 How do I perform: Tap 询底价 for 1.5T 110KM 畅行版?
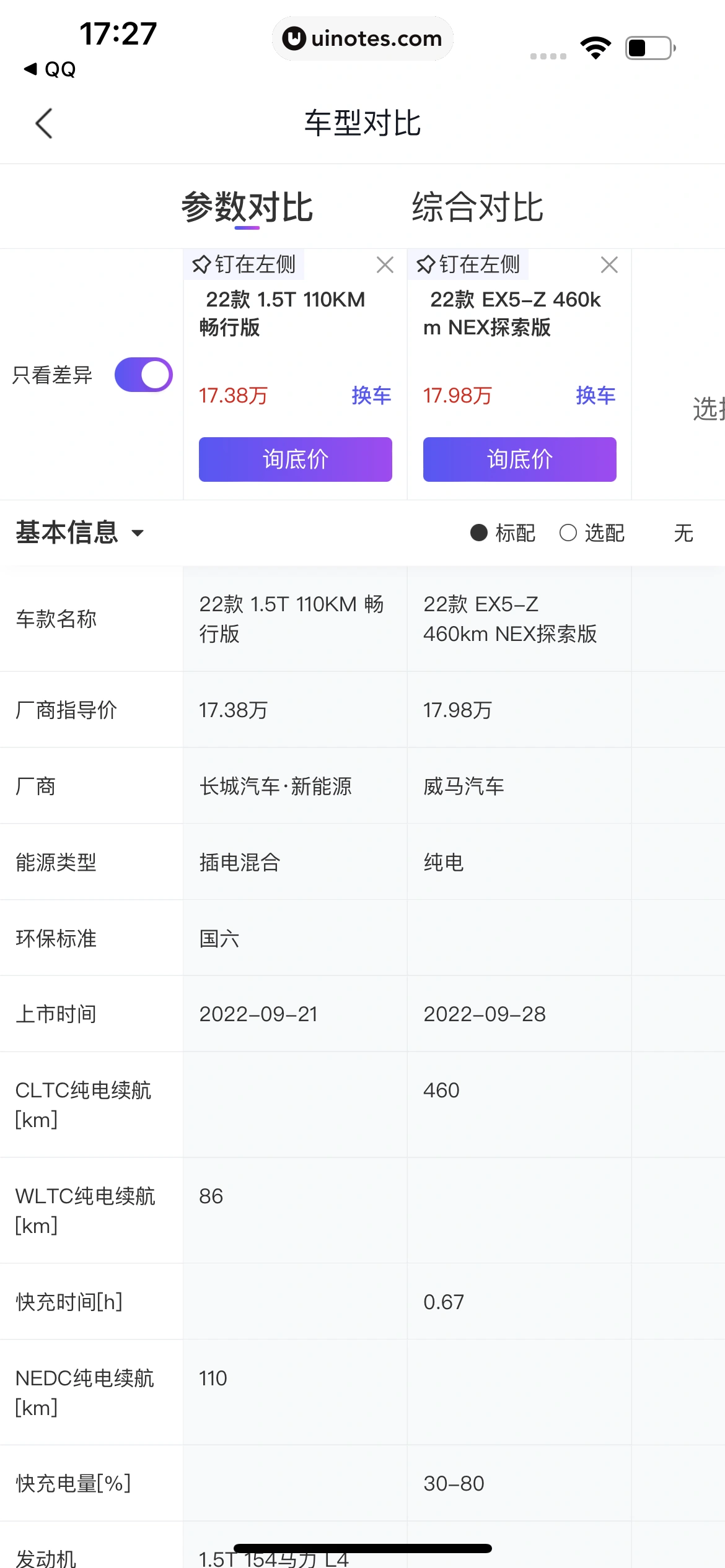click(x=296, y=460)
